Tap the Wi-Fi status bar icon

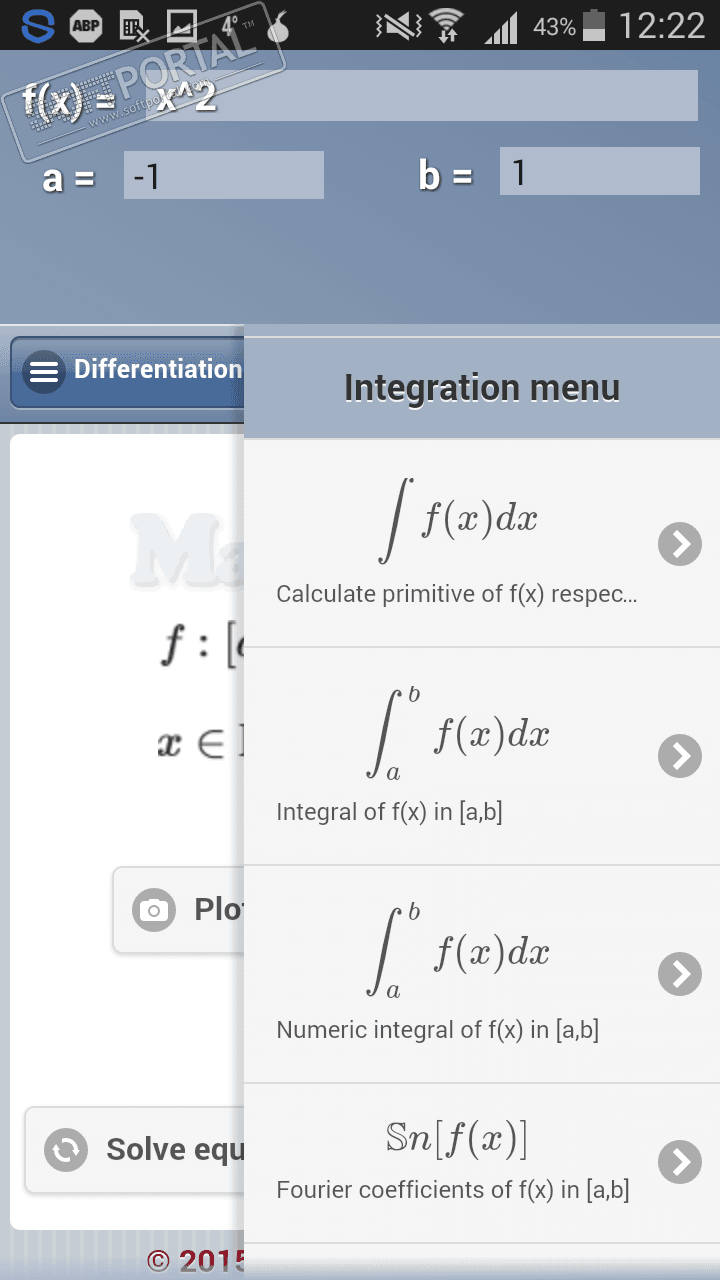click(446, 26)
